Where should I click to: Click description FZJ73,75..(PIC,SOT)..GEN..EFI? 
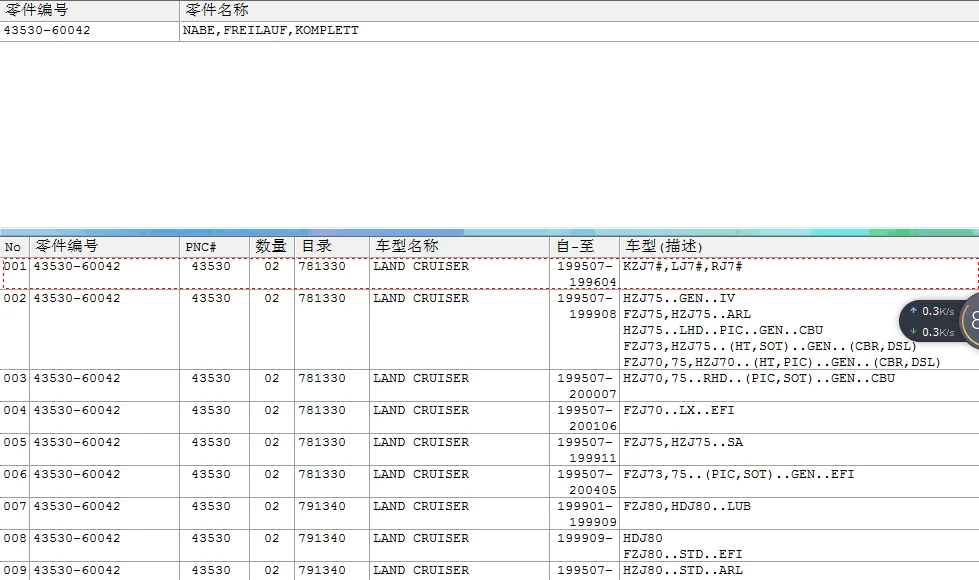[739, 474]
